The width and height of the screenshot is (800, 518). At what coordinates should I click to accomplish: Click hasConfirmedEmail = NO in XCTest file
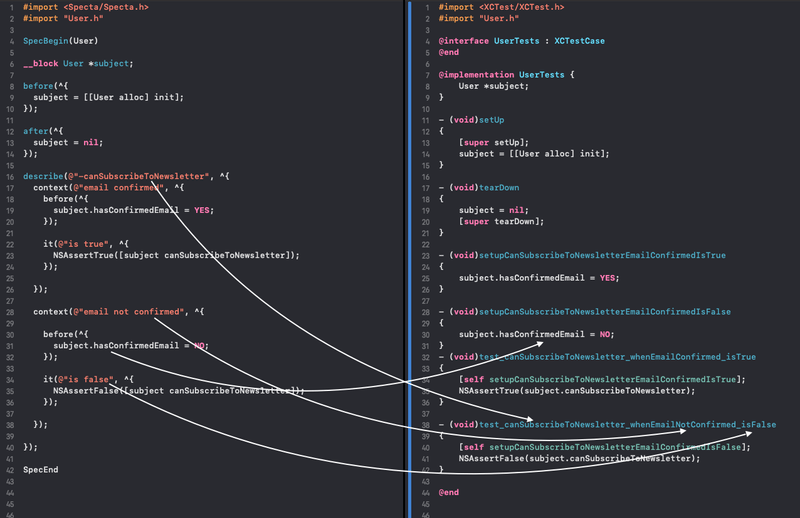click(x=536, y=334)
